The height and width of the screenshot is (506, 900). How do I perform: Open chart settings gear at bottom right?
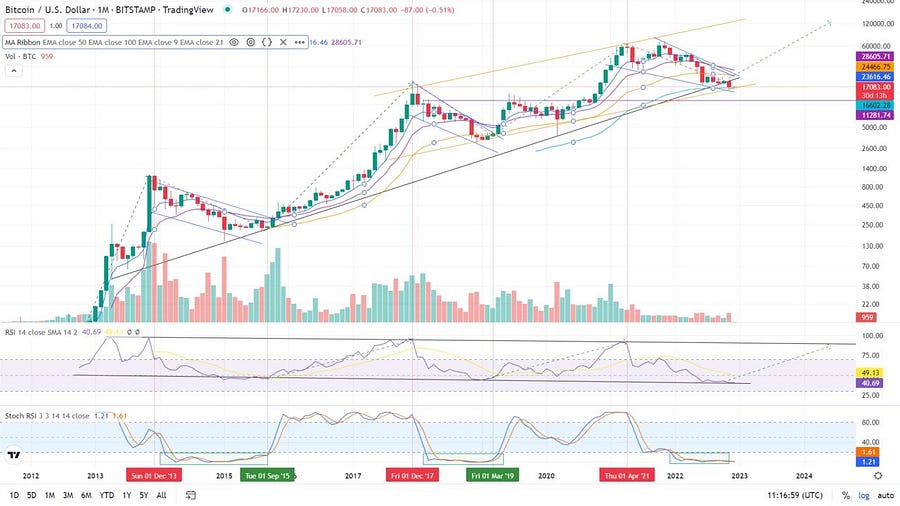[x=878, y=476]
